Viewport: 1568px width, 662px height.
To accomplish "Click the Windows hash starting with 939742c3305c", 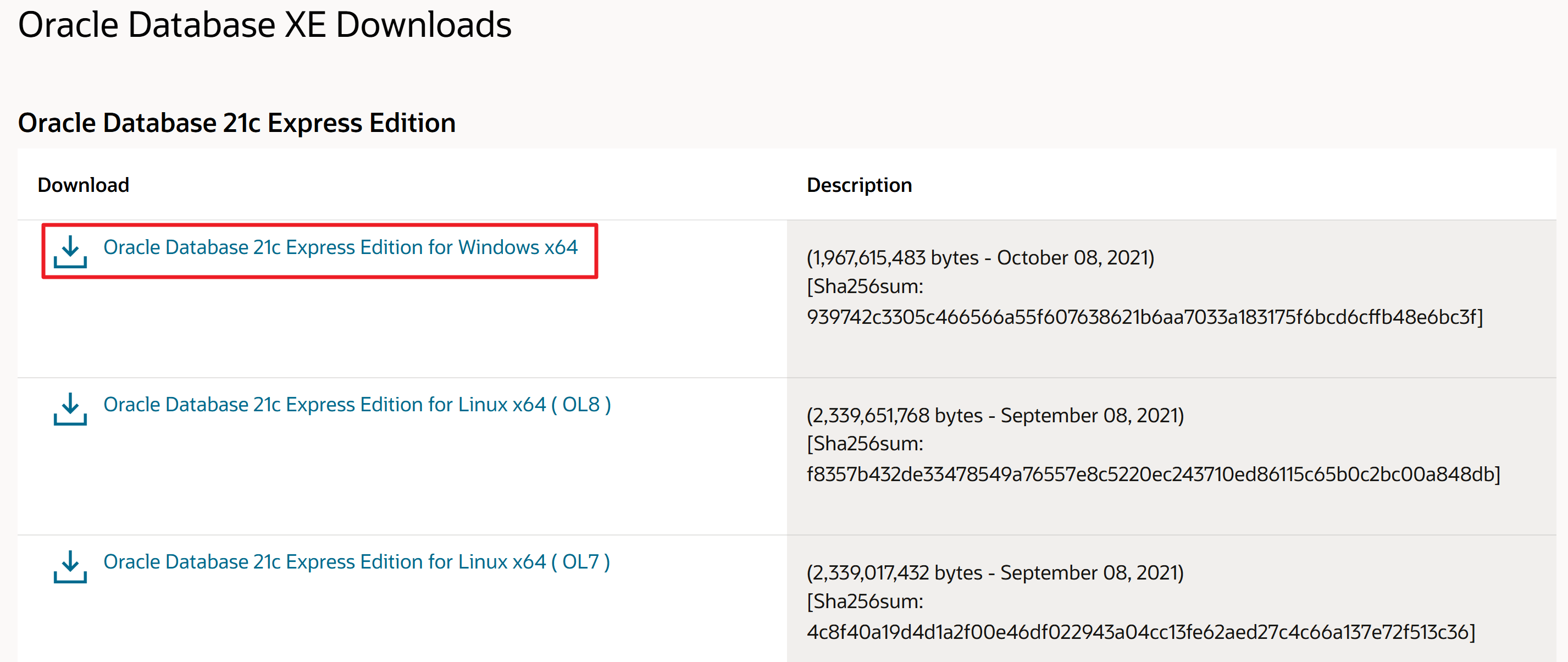I will click(1144, 317).
